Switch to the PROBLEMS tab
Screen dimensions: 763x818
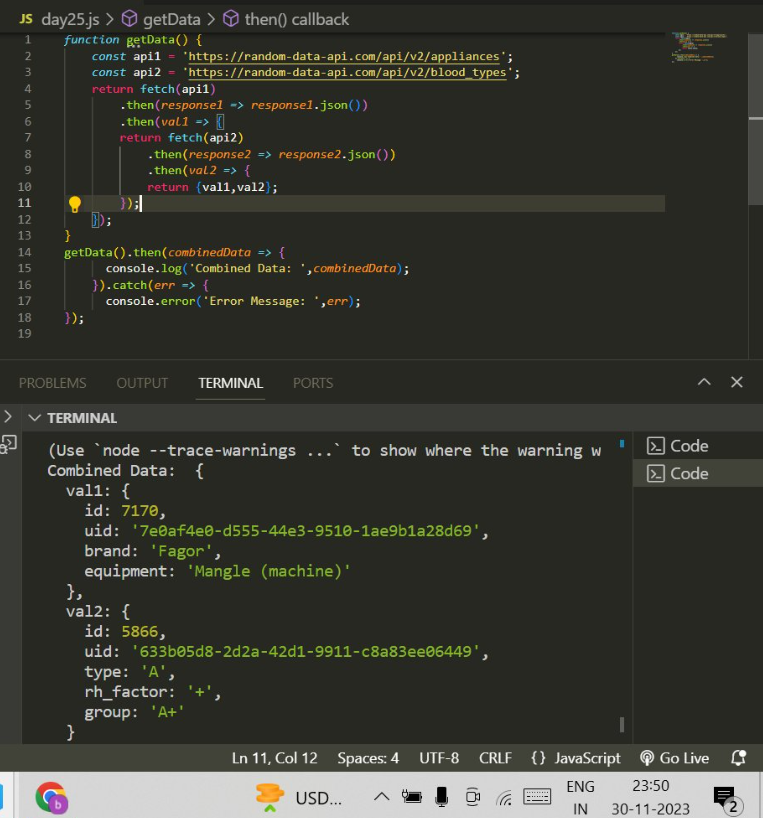point(52,383)
